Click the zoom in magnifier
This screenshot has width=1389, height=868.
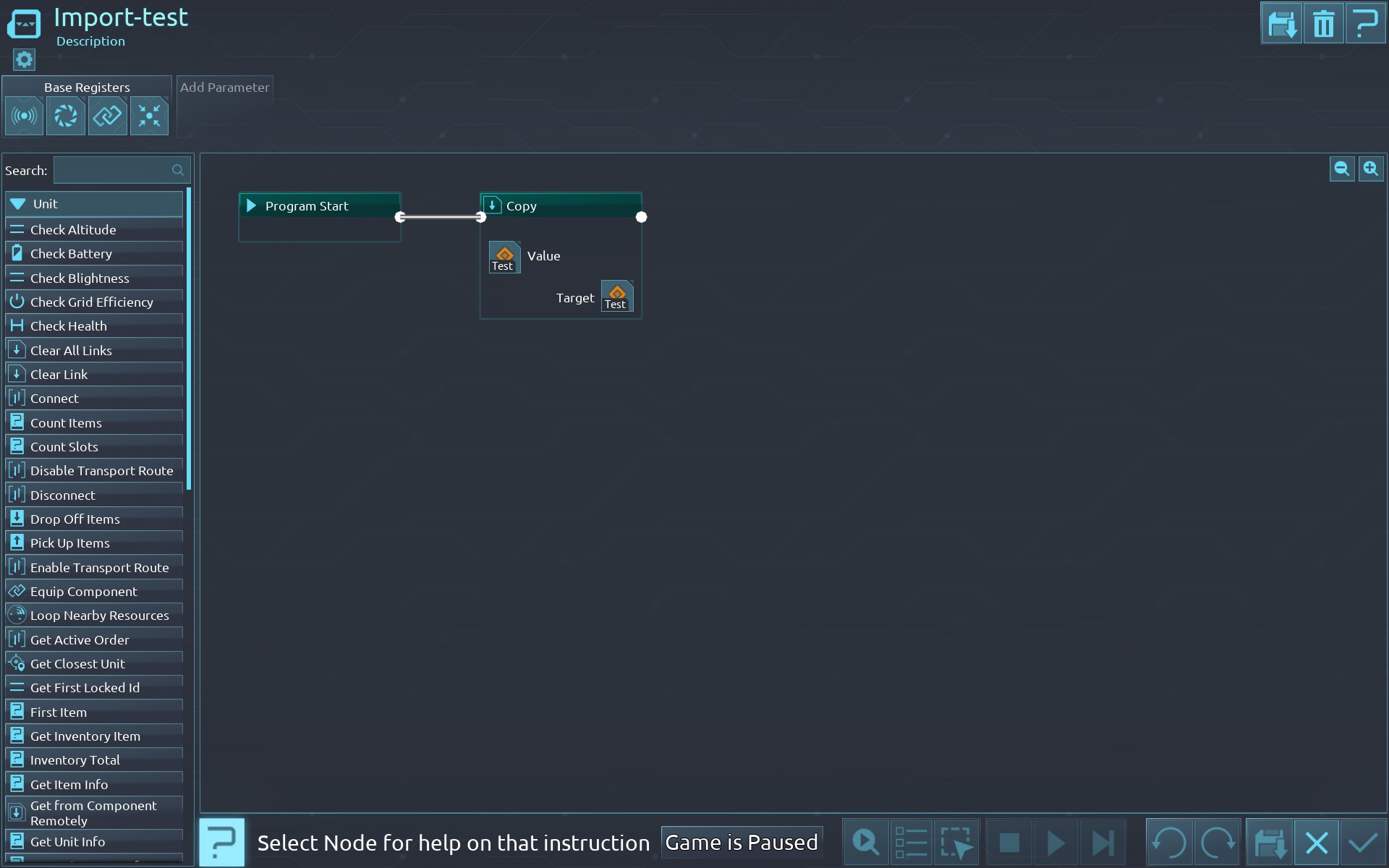point(1371,169)
